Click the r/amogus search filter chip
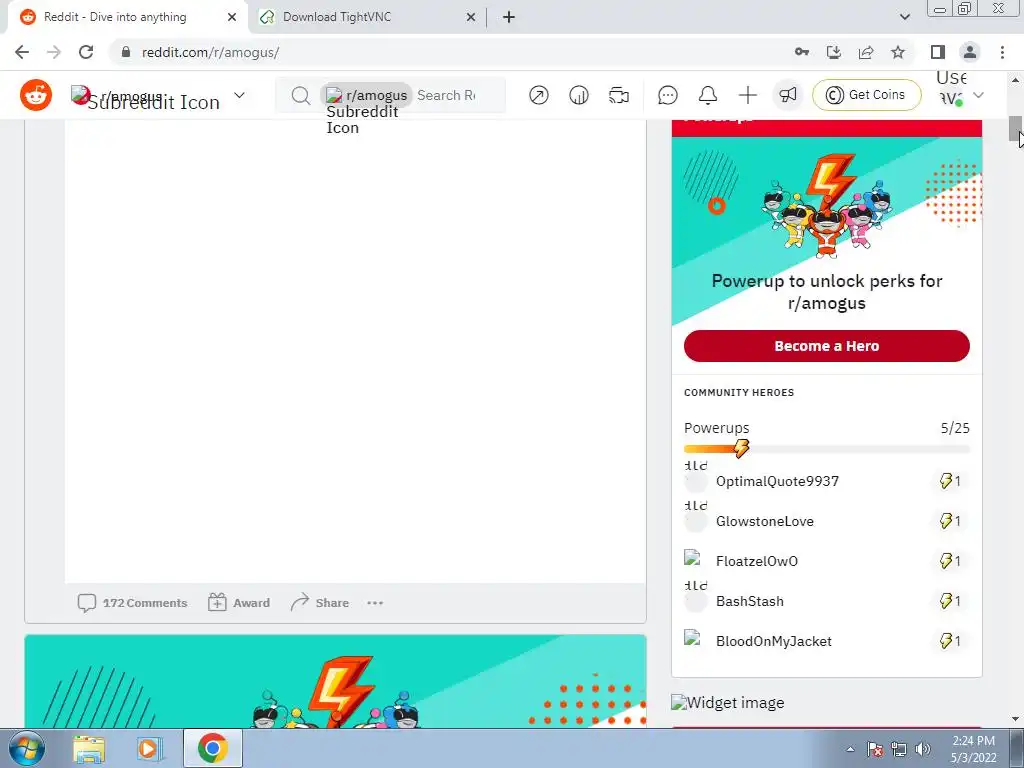 pyautogui.click(x=366, y=95)
